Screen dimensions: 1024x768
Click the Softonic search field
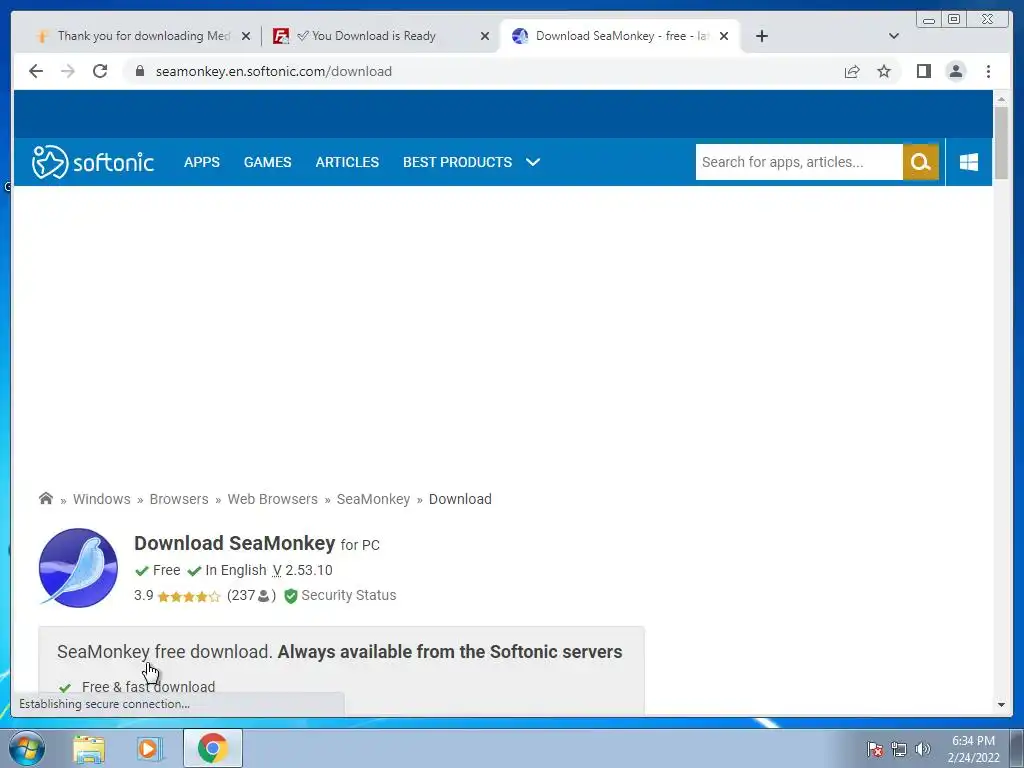point(799,162)
